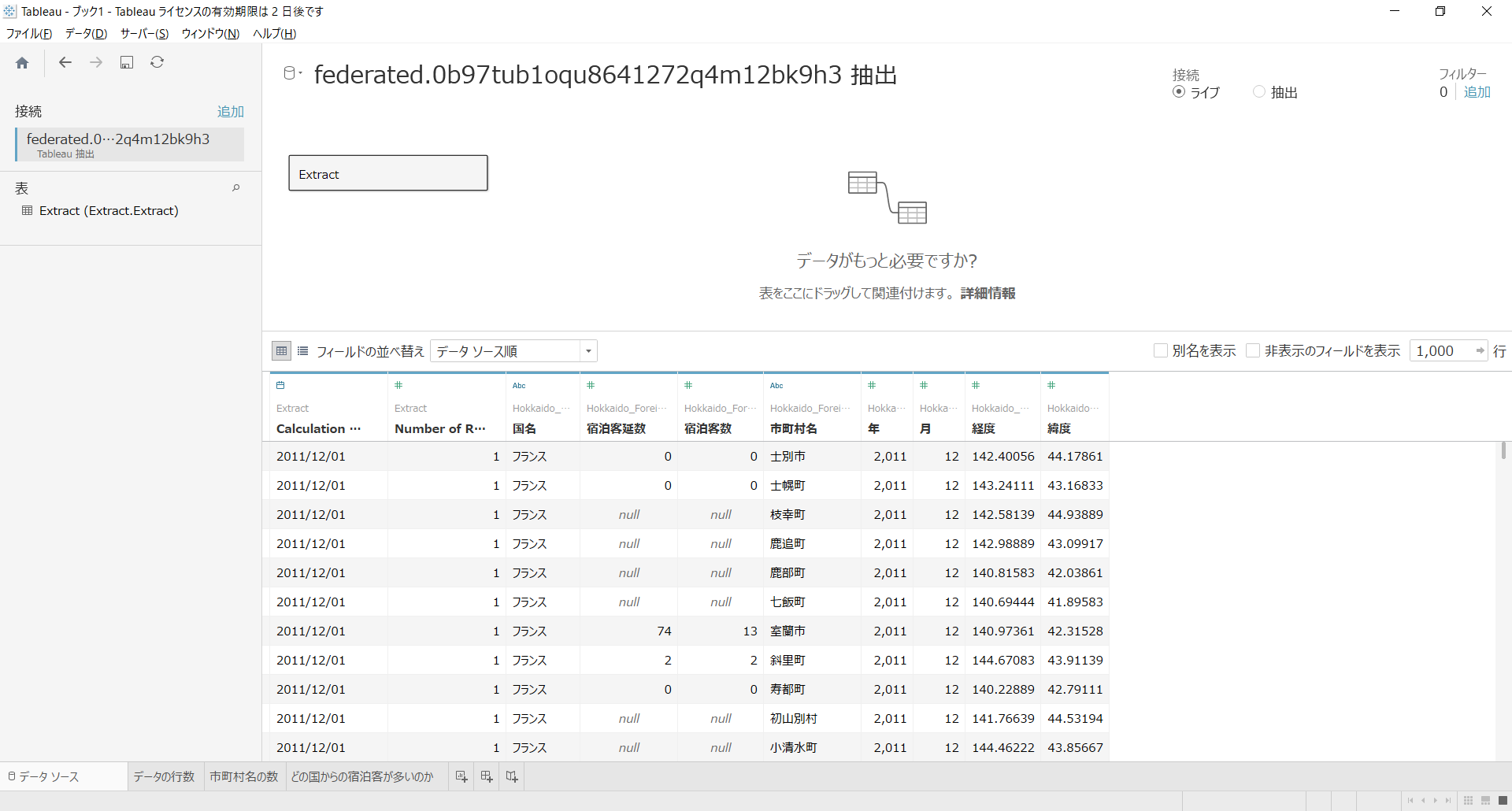Image resolution: width=1512 pixels, height=811 pixels.
Task: Open the search icon beside the 表 heading
Action: (x=235, y=188)
